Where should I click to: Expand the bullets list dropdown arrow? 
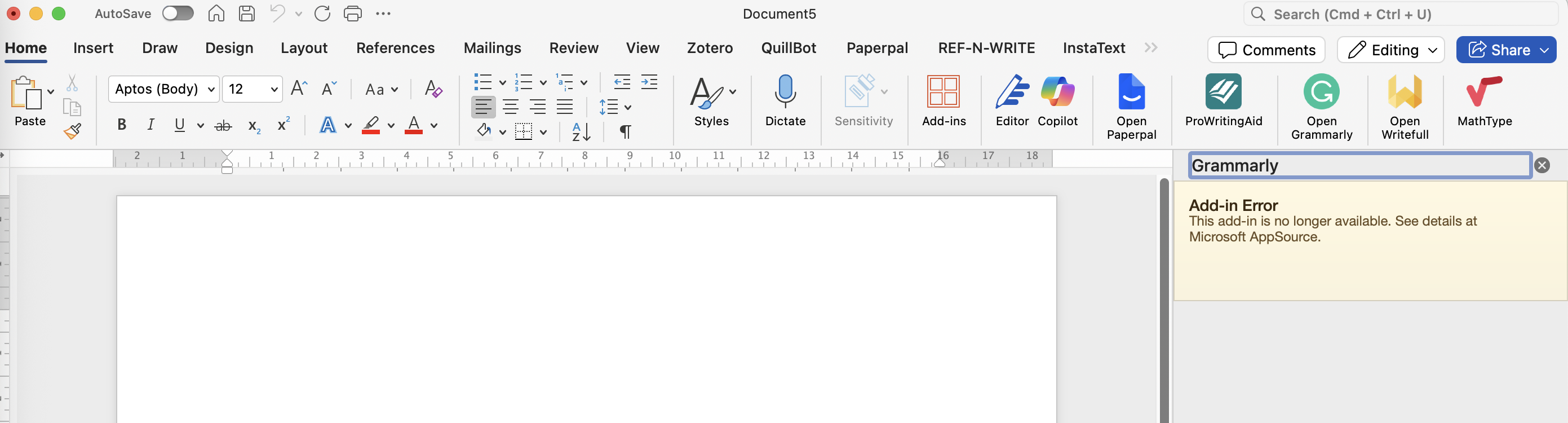point(502,82)
